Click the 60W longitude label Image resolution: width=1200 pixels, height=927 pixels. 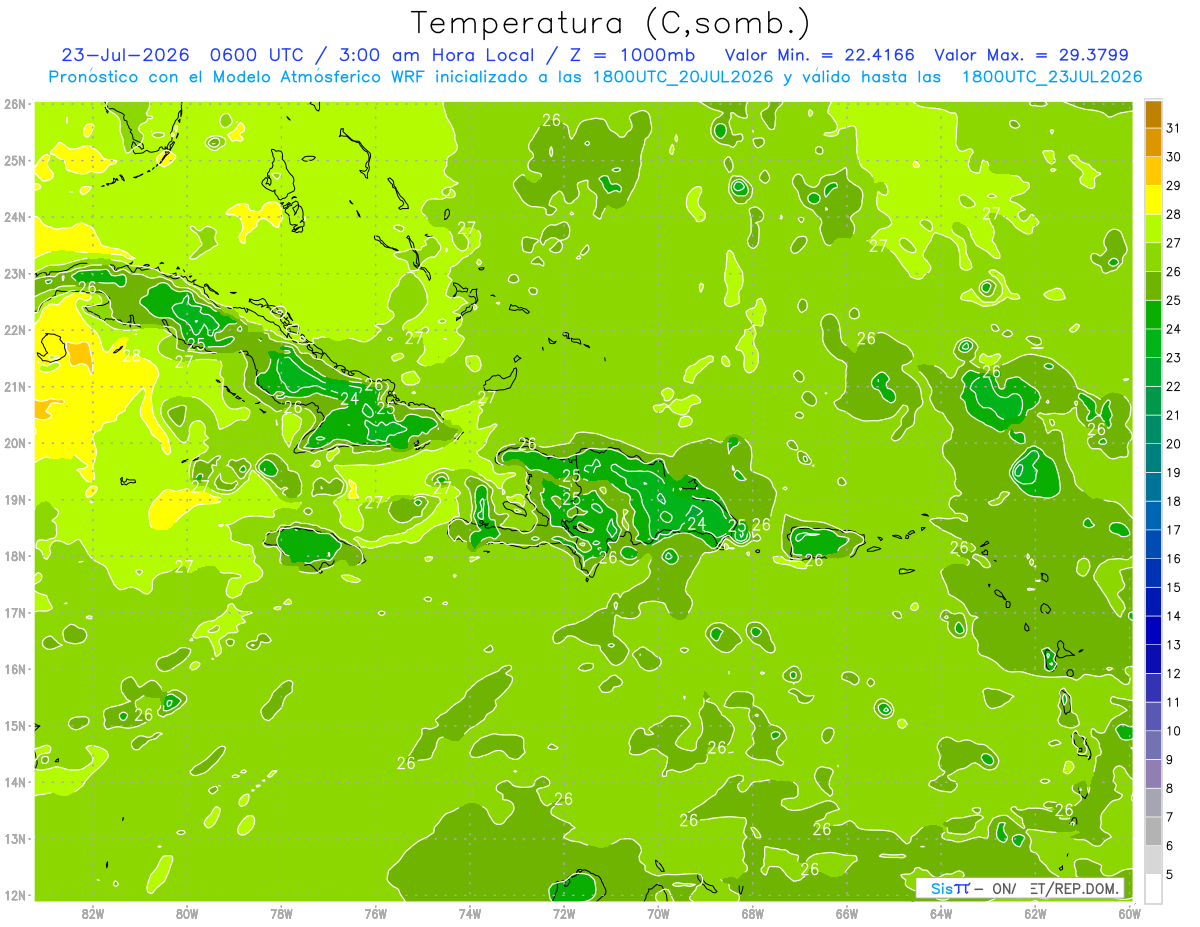coord(1129,913)
